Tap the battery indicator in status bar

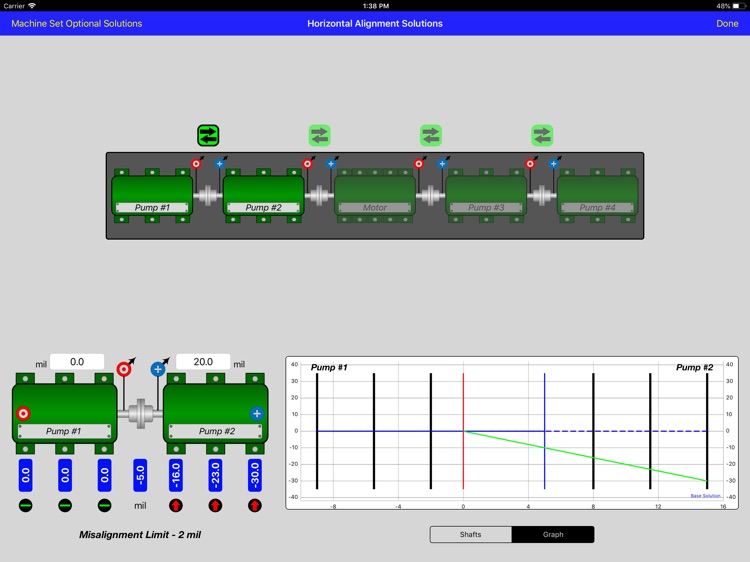pos(739,6)
